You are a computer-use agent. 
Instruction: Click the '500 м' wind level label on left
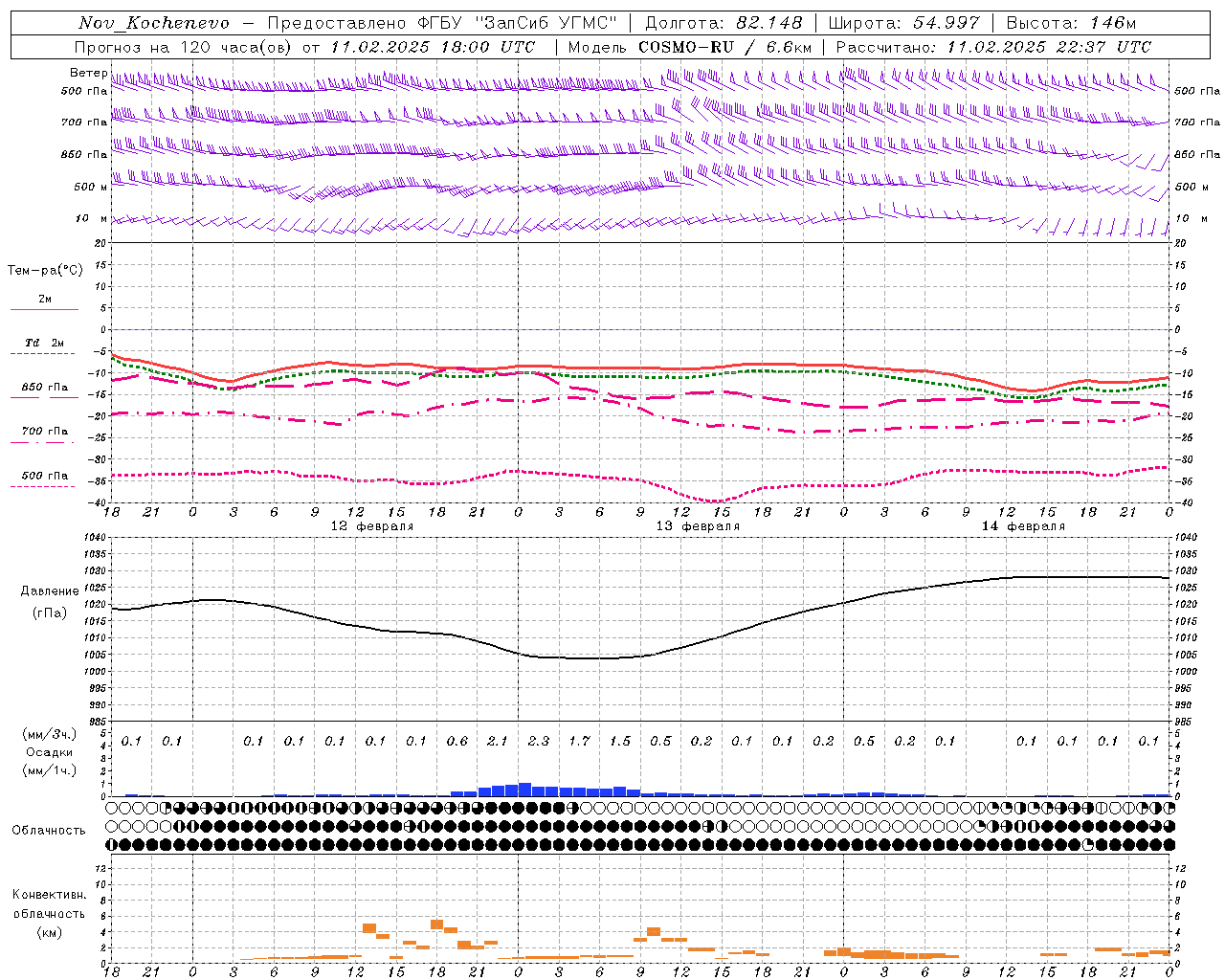pyautogui.click(x=91, y=187)
